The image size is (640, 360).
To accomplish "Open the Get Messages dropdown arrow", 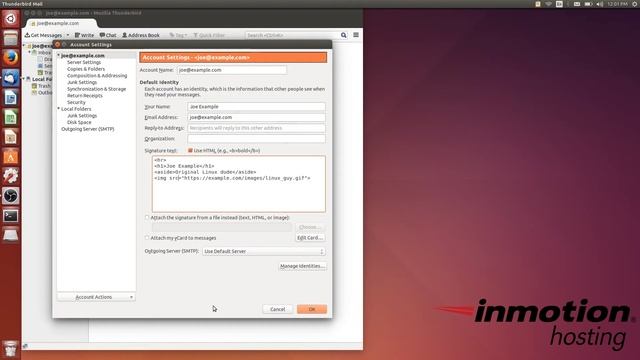I will pyautogui.click(x=68, y=35).
